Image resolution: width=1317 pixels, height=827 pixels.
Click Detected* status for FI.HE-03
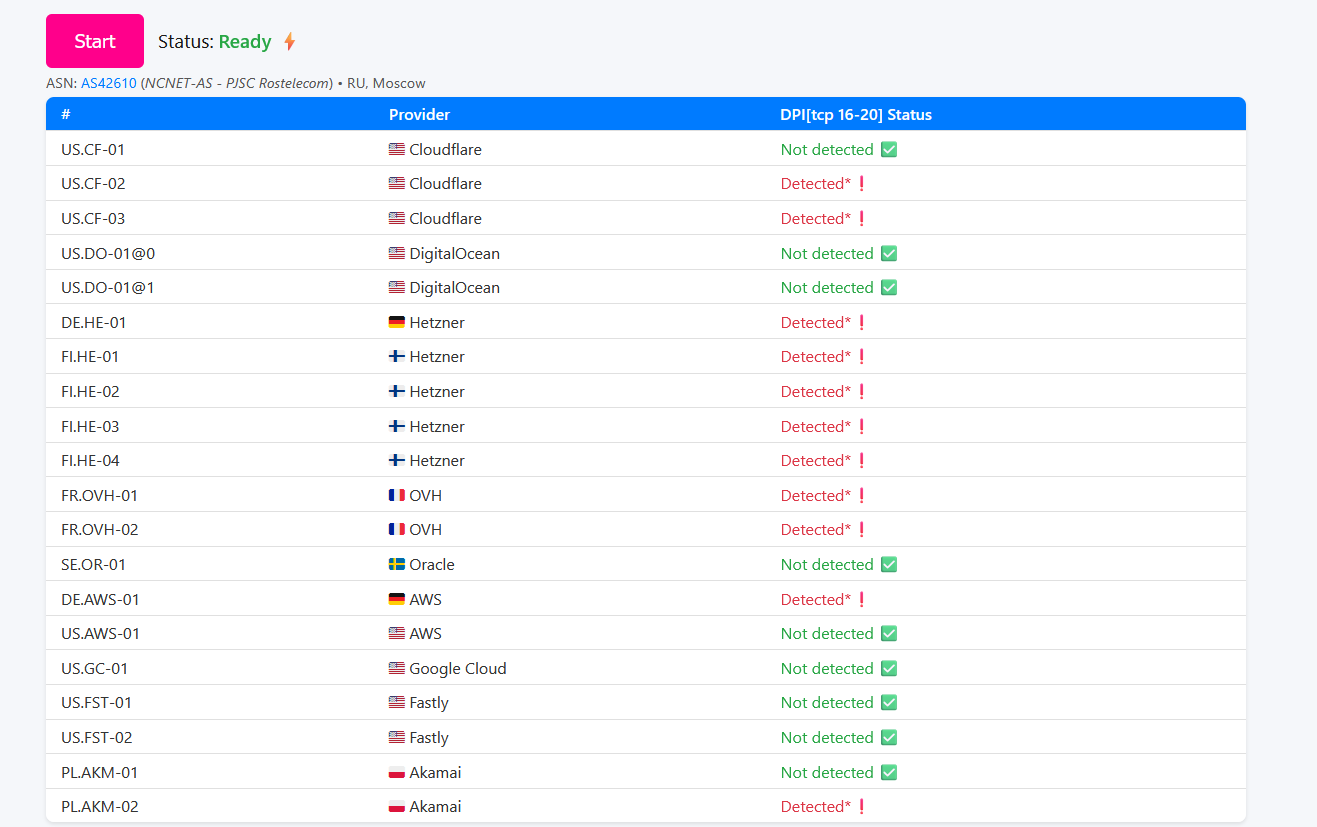[x=816, y=427]
